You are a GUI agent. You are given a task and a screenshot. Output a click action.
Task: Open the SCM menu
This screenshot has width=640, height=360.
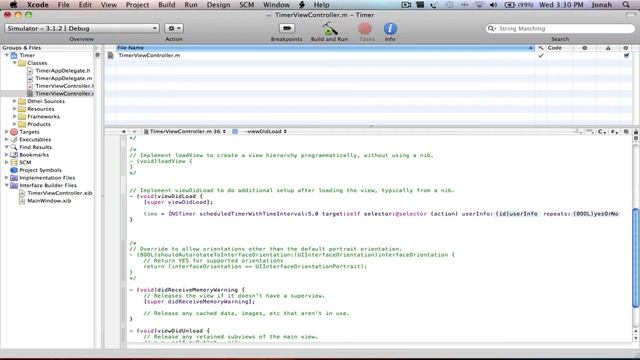tap(247, 5)
